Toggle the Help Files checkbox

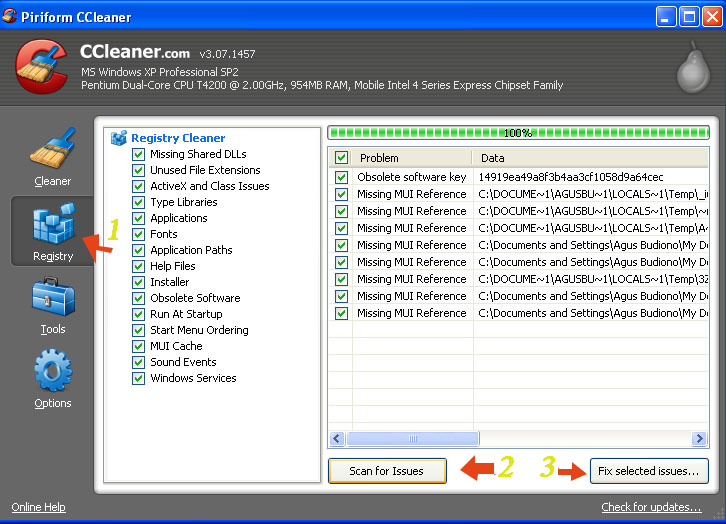tap(138, 266)
